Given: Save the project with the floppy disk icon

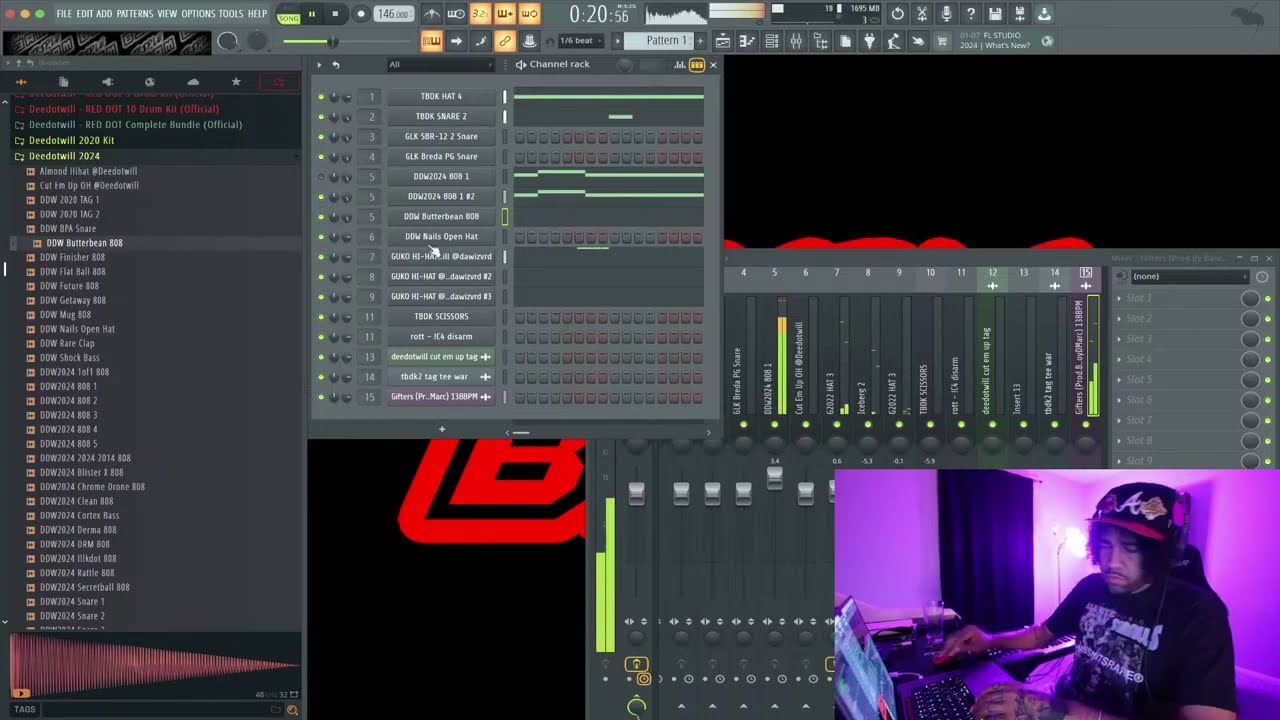Looking at the screenshot, I should (x=995, y=14).
